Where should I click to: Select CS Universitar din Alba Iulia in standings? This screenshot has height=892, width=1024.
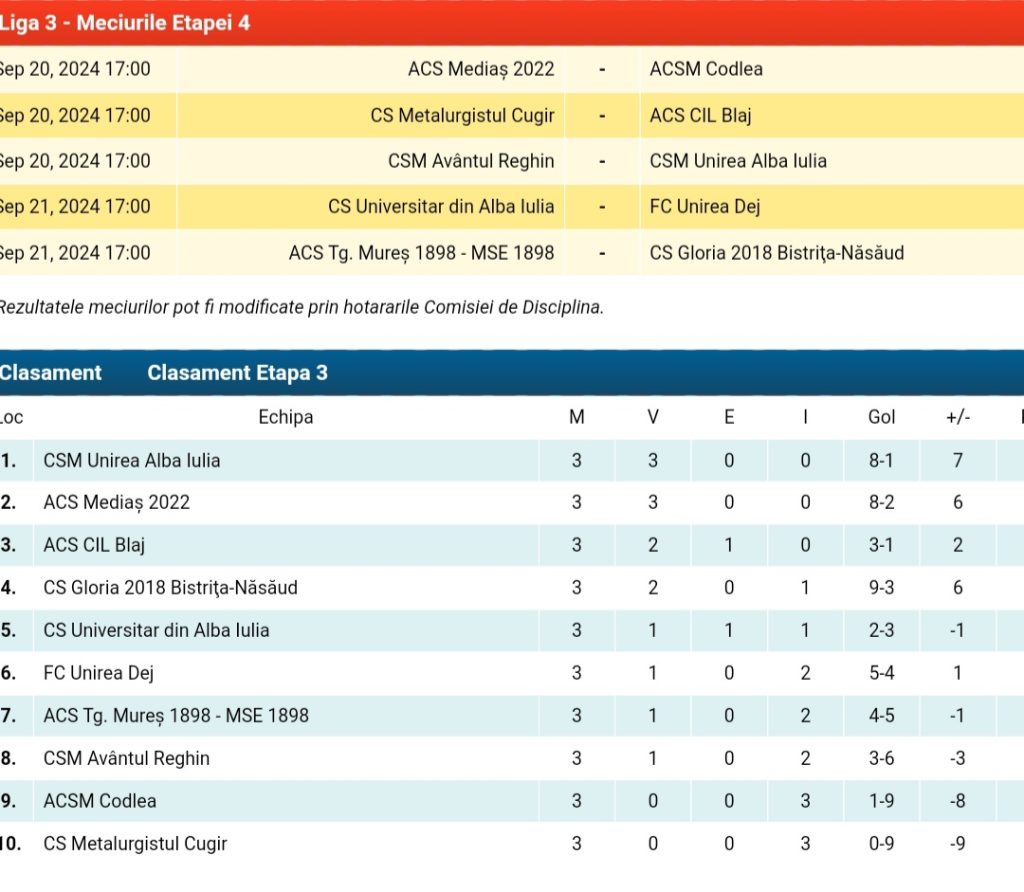[156, 631]
